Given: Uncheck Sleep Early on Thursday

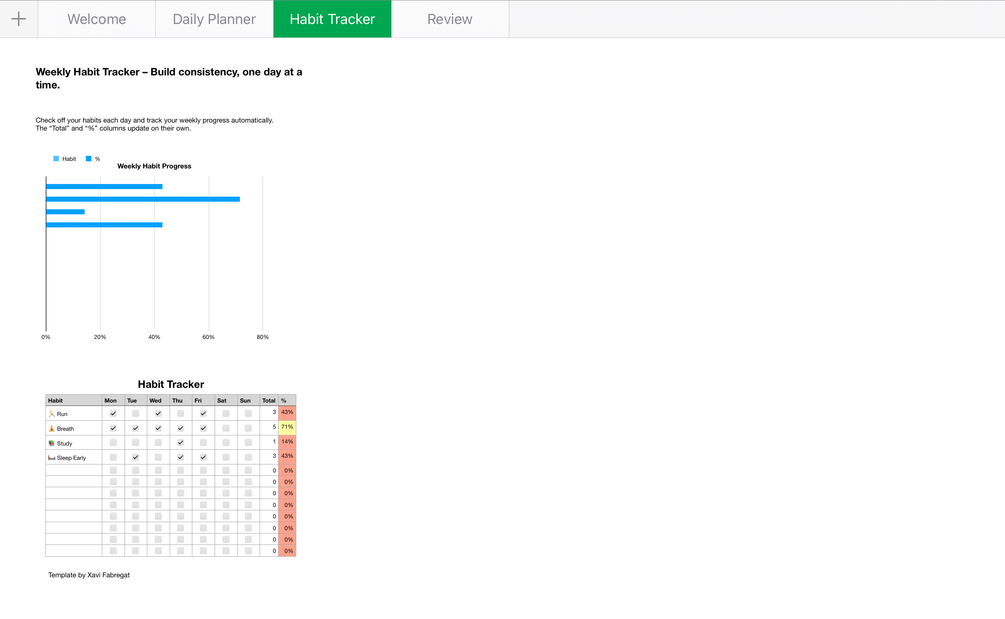Looking at the screenshot, I should 181,458.
